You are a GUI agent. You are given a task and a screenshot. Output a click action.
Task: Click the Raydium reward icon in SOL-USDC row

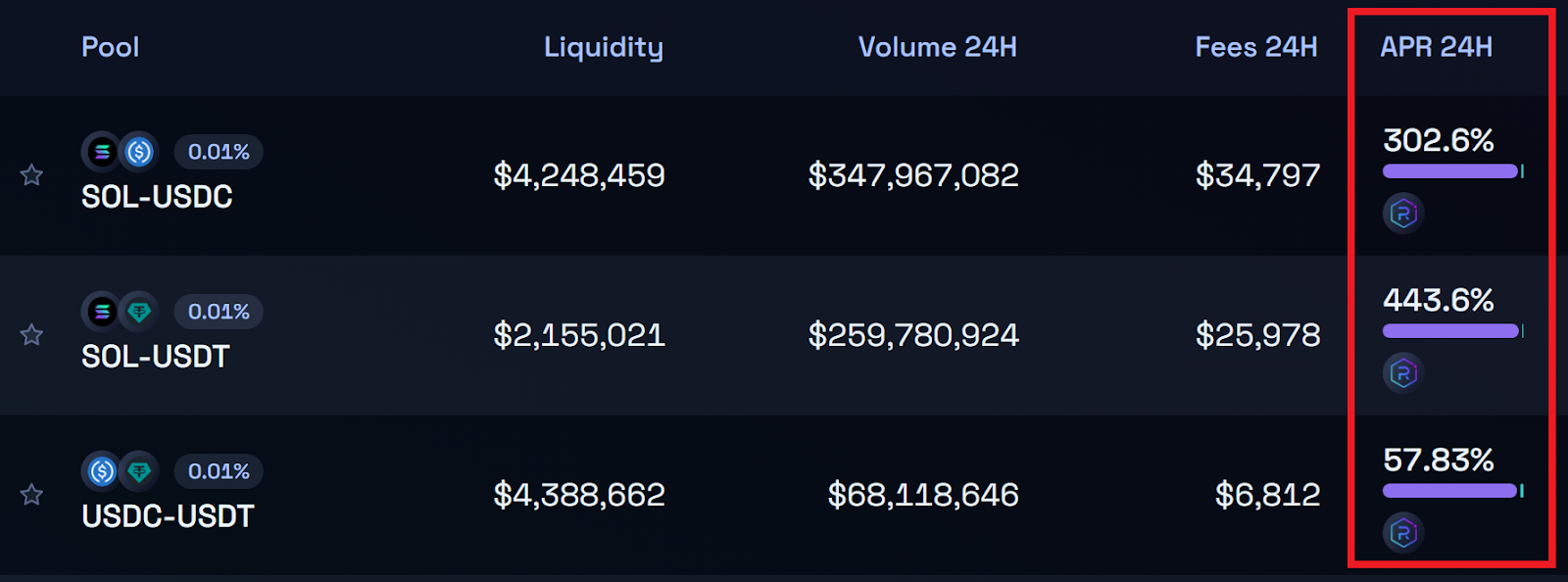pos(1403,213)
